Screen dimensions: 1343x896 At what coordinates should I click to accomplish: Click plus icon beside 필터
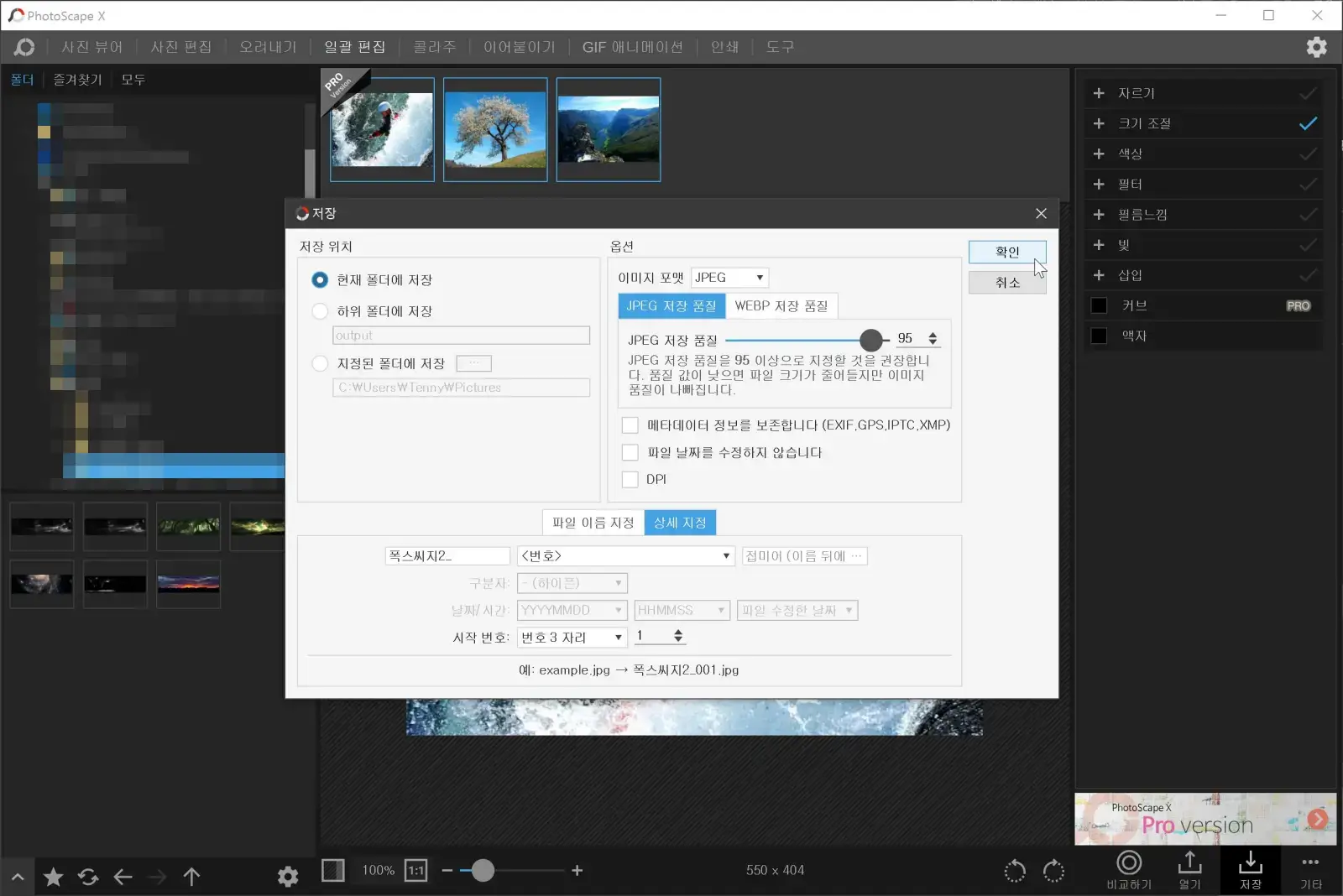(x=1099, y=184)
